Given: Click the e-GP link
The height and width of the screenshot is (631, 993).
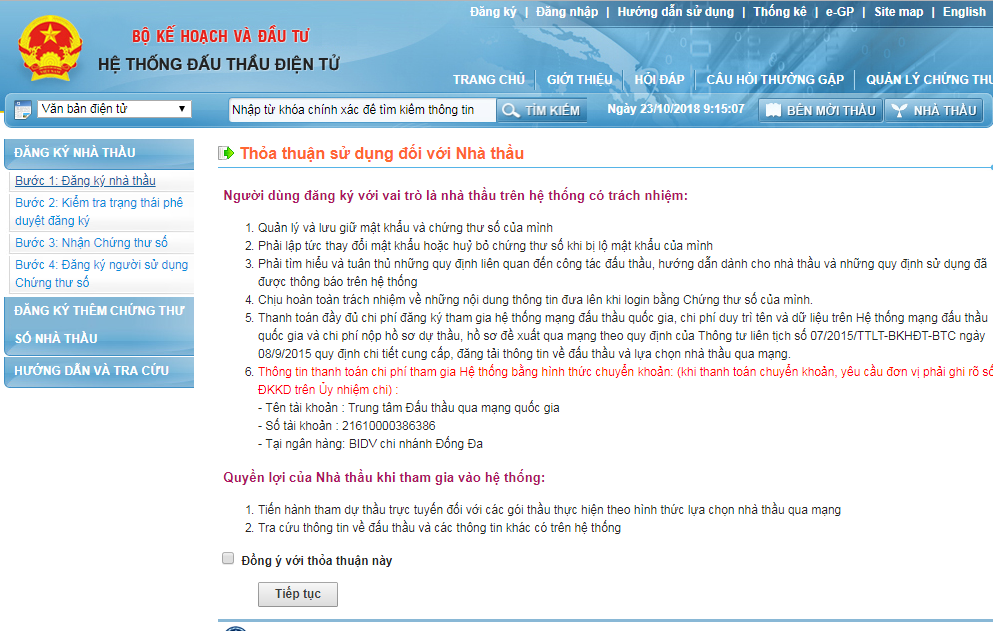Looking at the screenshot, I should coord(840,11).
